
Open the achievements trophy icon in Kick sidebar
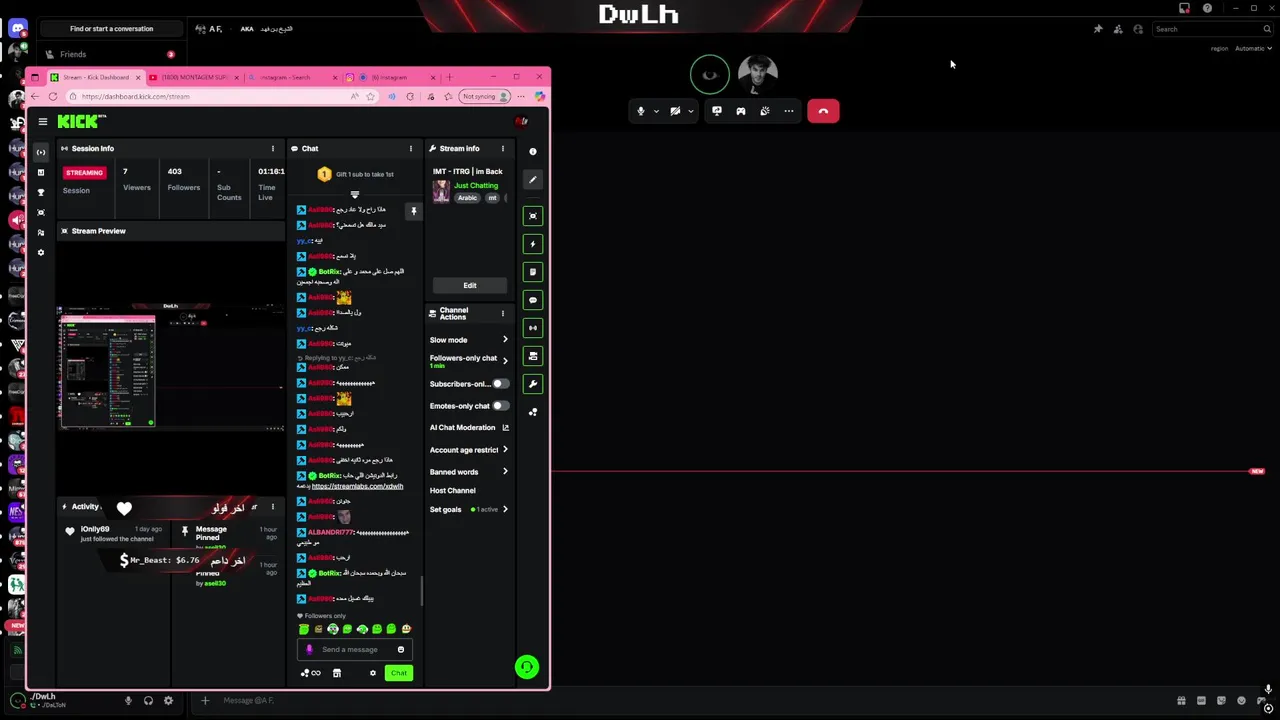(x=41, y=192)
